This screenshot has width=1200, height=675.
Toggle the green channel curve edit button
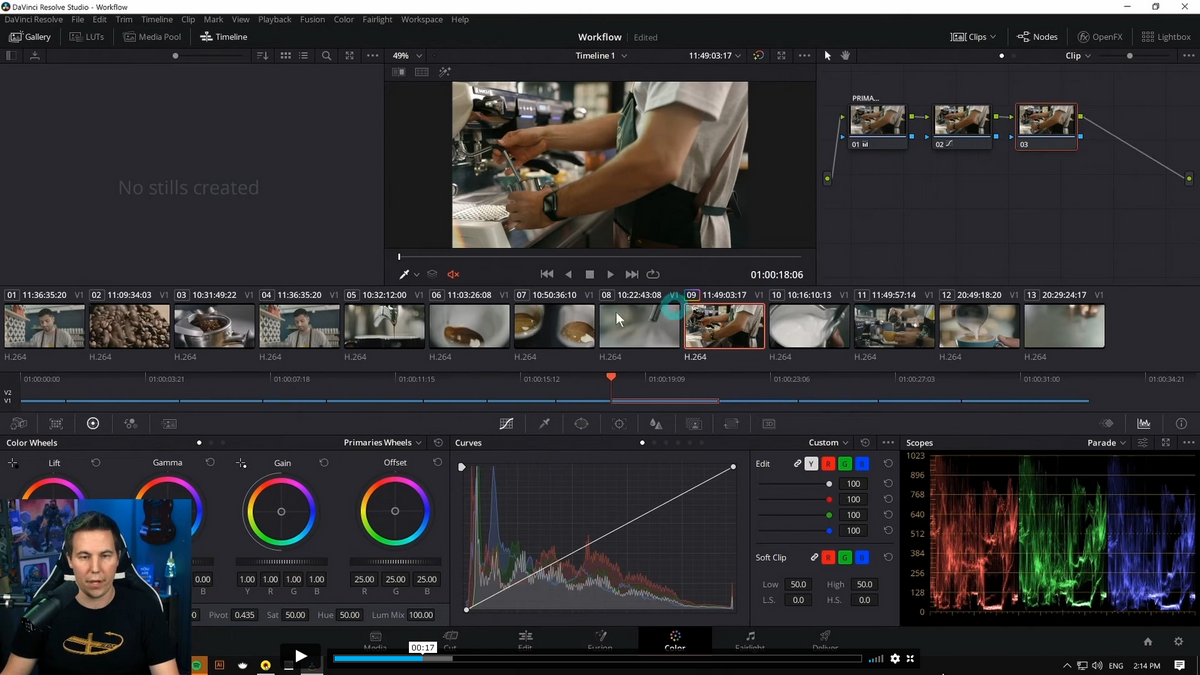pos(845,464)
